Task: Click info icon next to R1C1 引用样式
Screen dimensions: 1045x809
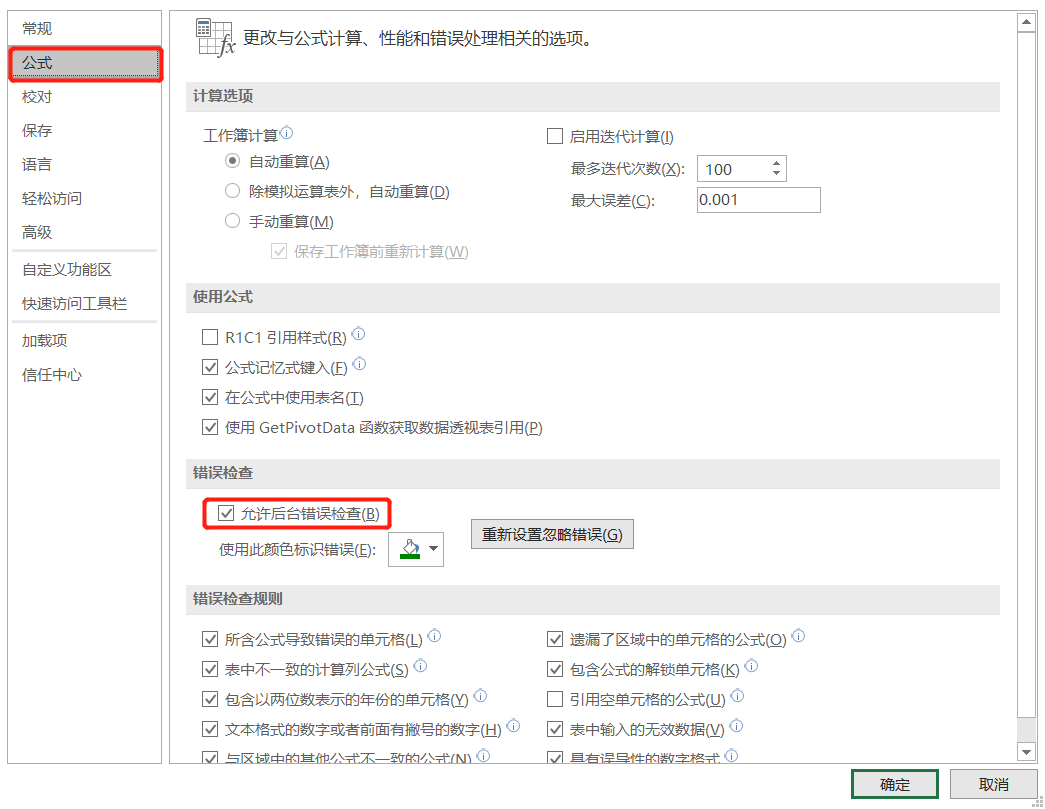Action: point(359,335)
